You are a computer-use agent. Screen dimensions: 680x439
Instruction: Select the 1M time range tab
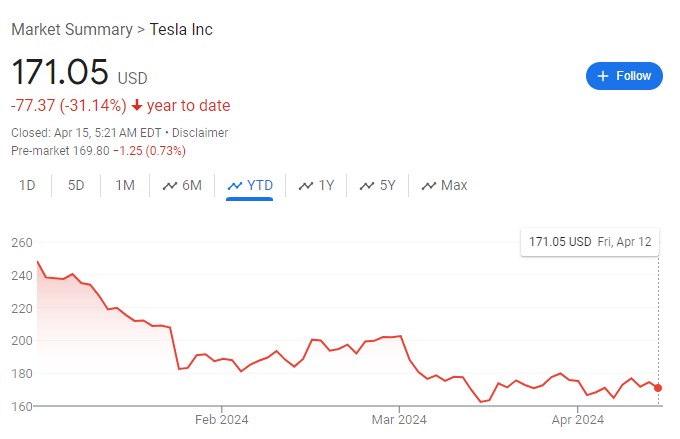point(125,185)
